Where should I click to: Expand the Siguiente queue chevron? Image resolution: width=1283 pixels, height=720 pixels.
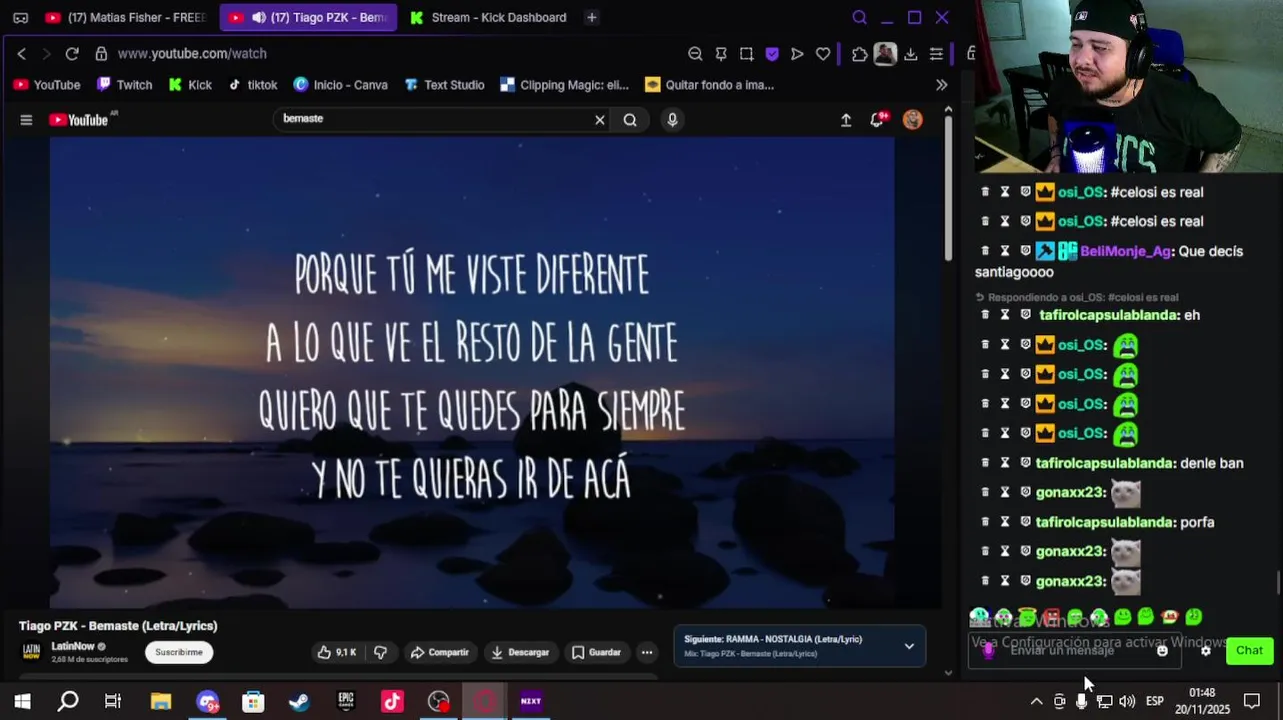click(909, 646)
